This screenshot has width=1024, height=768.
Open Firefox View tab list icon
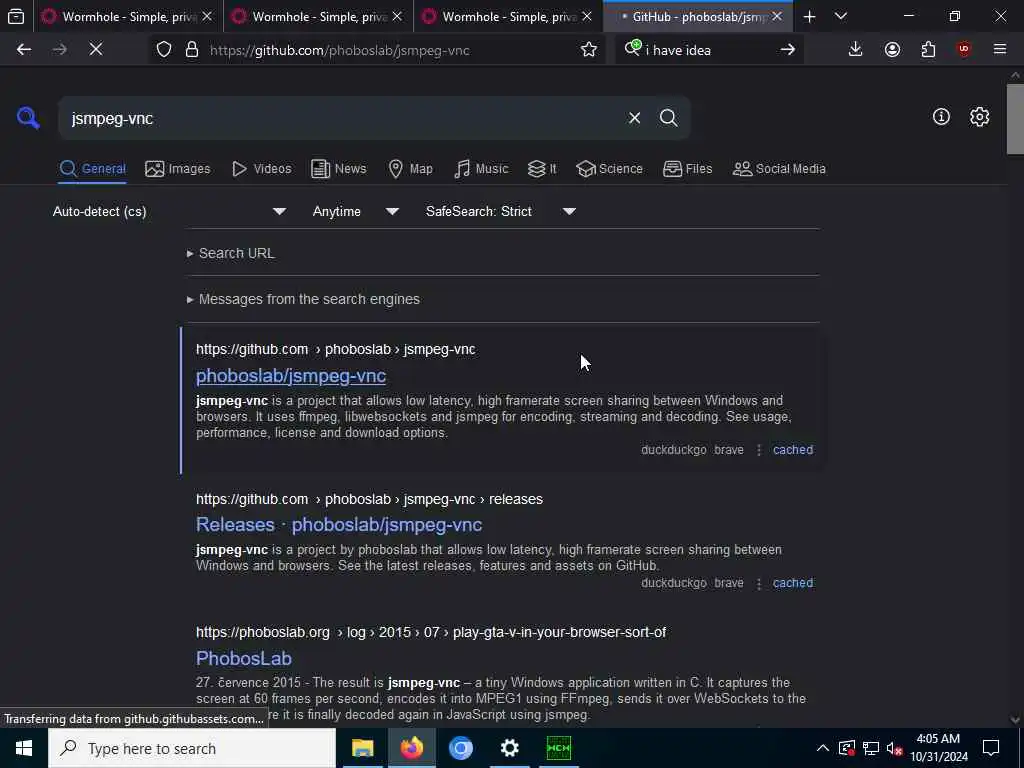tap(16, 16)
